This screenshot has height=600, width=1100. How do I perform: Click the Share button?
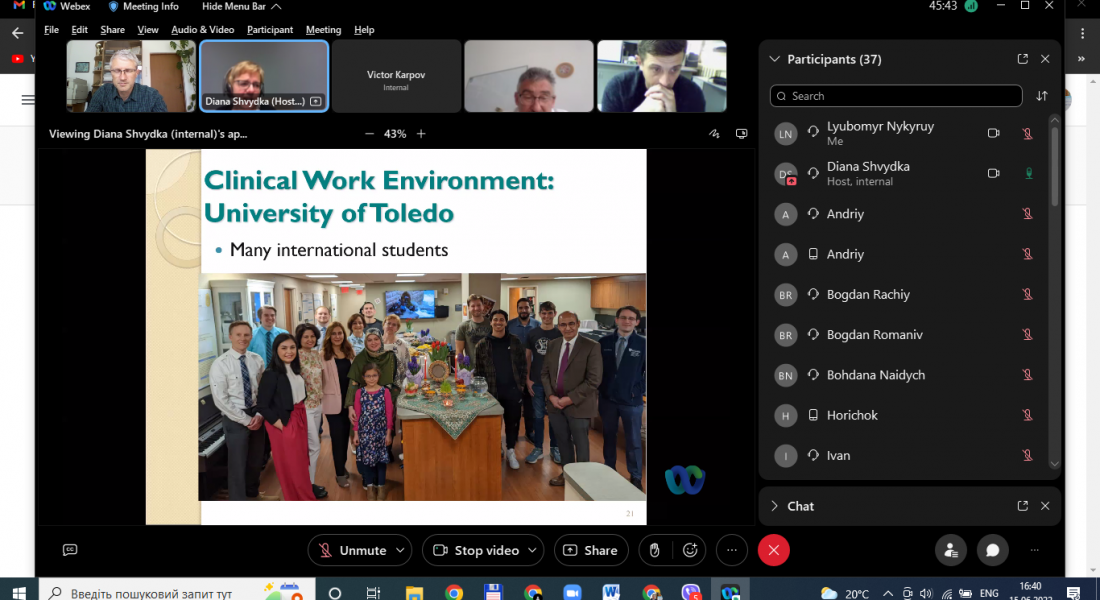pos(590,550)
